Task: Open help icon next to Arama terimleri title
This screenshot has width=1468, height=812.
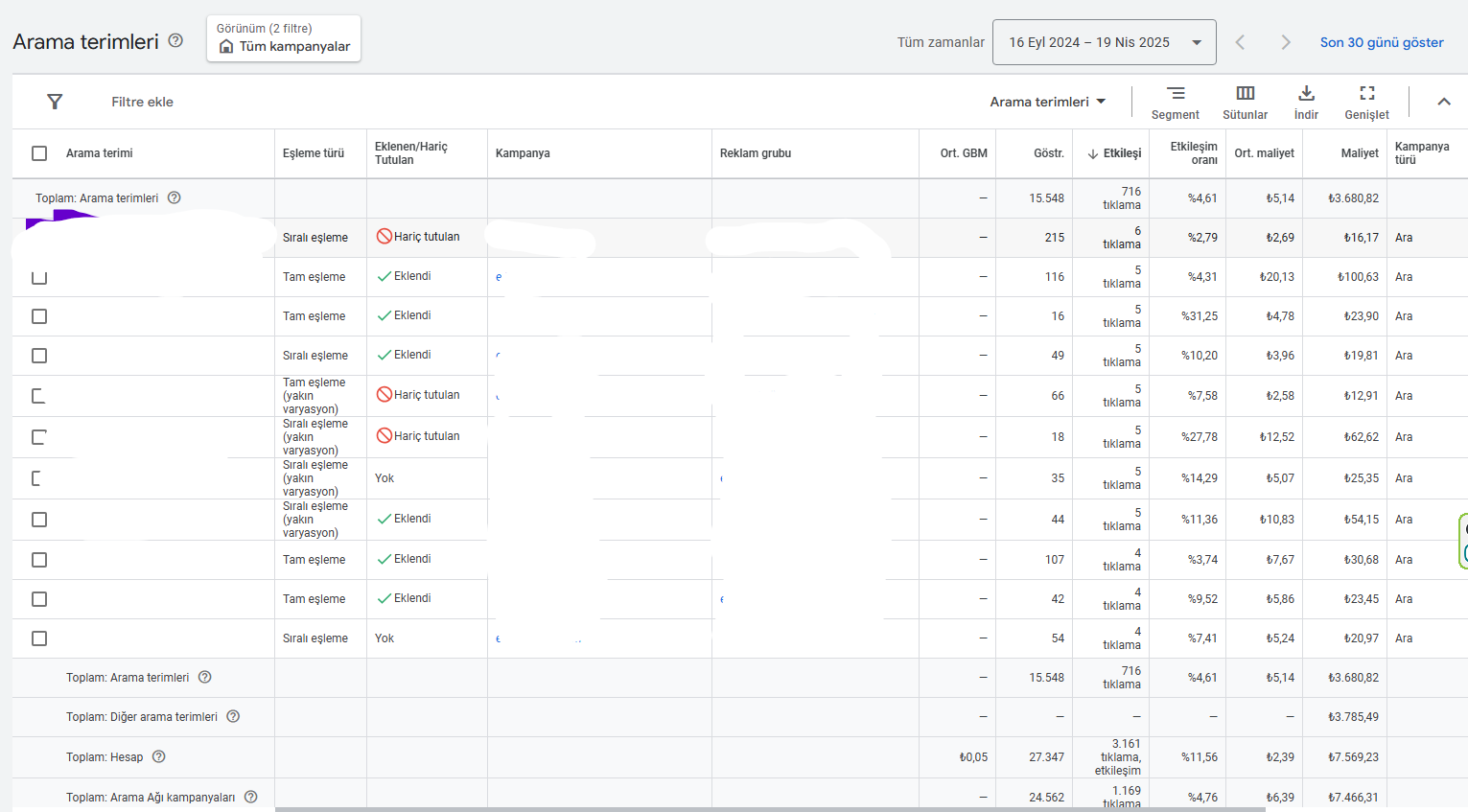Action: point(175,40)
